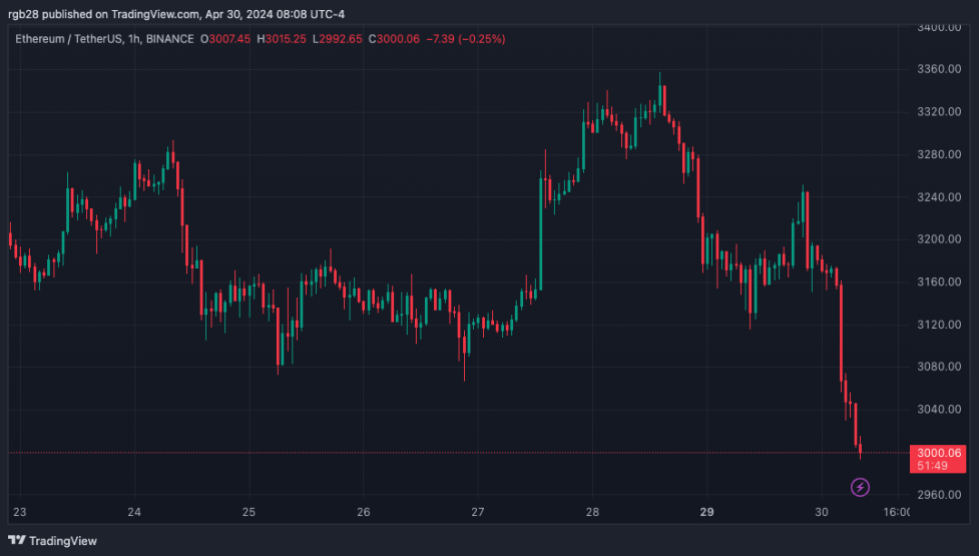
Task: Click the purple lightning bolt icon
Action: coord(860,487)
